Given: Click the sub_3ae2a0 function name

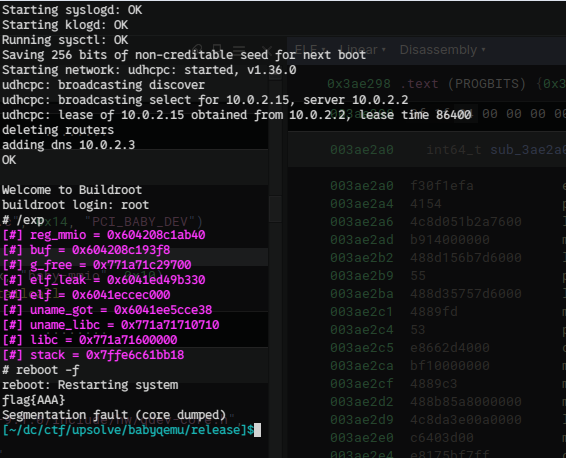Looking at the screenshot, I should coord(528,149).
